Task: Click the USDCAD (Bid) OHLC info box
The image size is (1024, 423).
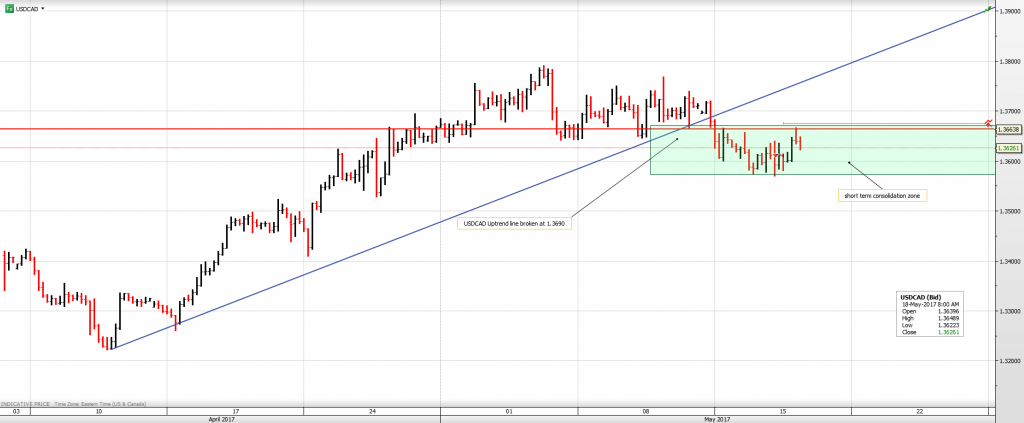Action: click(x=932, y=314)
